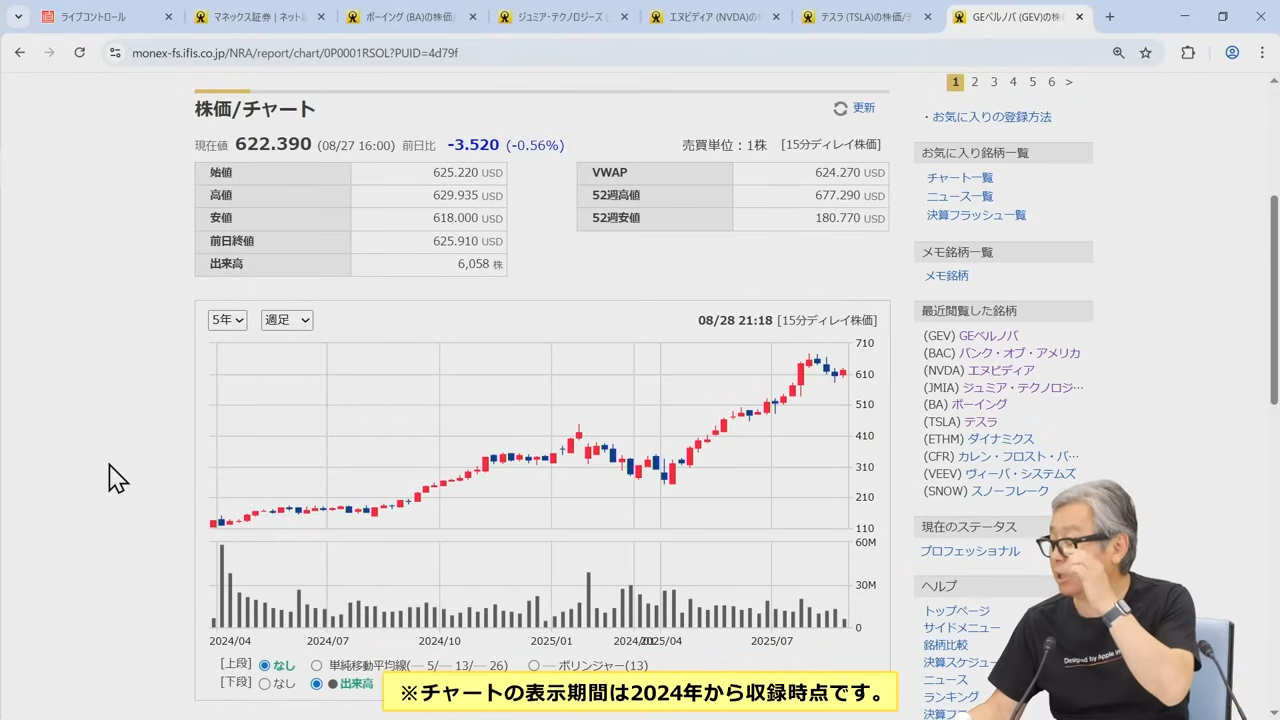Open 決算フラッシュ一覧 link
This screenshot has height=720, width=1280.
point(976,215)
